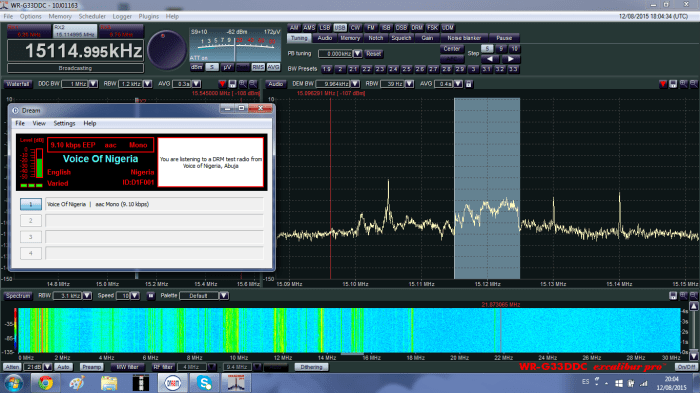The image size is (700, 393).
Task: Open Settings menu in Dream window
Action: (64, 123)
